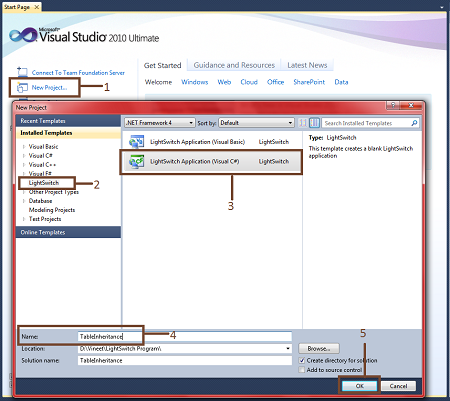The width and height of the screenshot is (450, 401).
Task: Click the Solution name input field
Action: [x=185, y=360]
